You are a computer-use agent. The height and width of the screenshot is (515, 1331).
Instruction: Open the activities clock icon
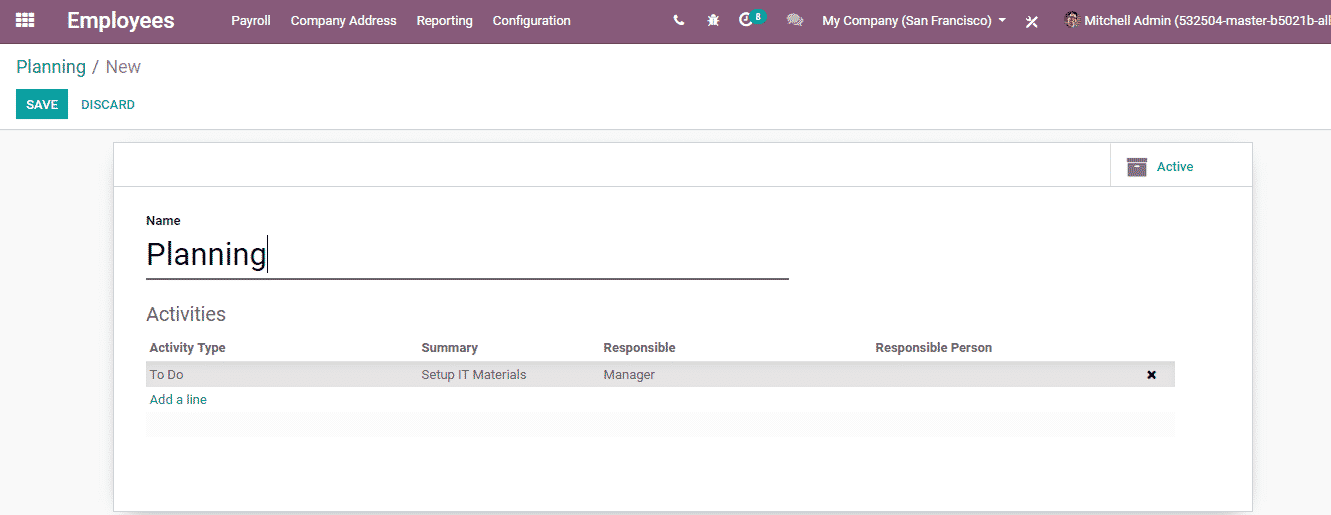[746, 20]
